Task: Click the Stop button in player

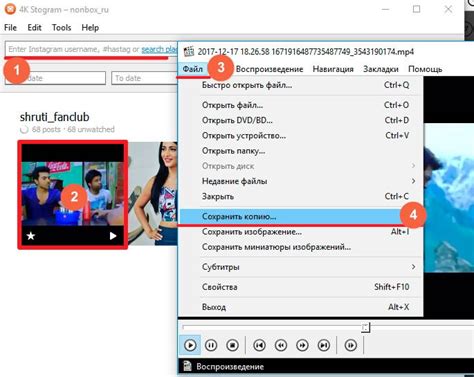Action: click(x=232, y=345)
